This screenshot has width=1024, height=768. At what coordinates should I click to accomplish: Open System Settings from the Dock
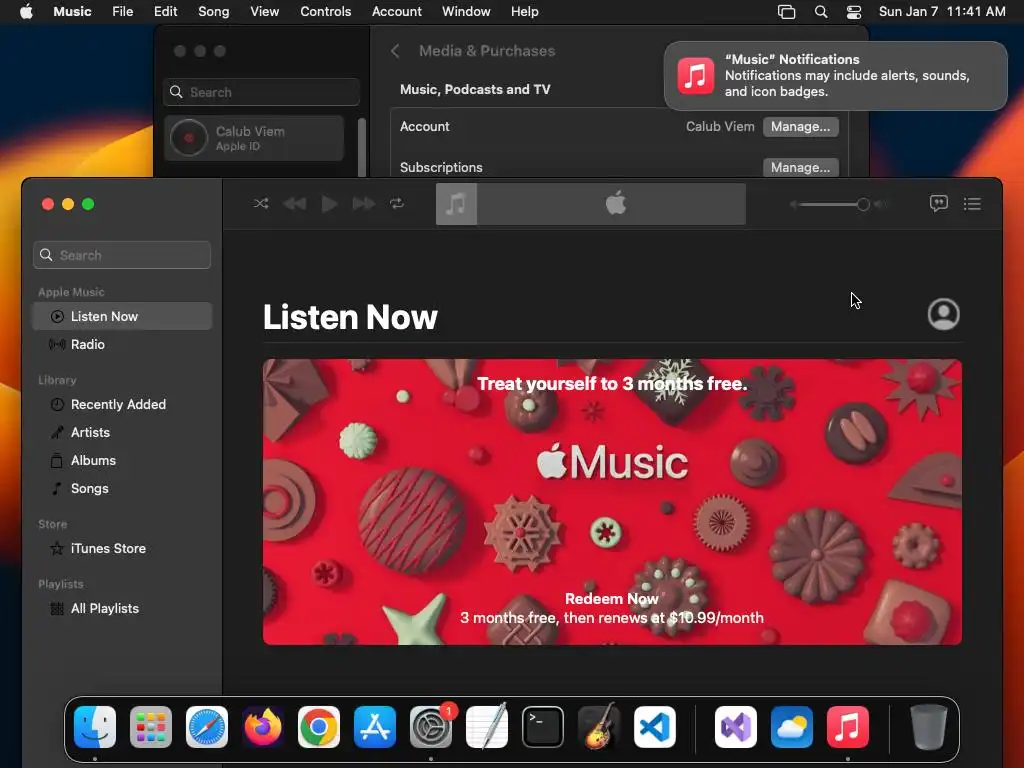pos(431,727)
